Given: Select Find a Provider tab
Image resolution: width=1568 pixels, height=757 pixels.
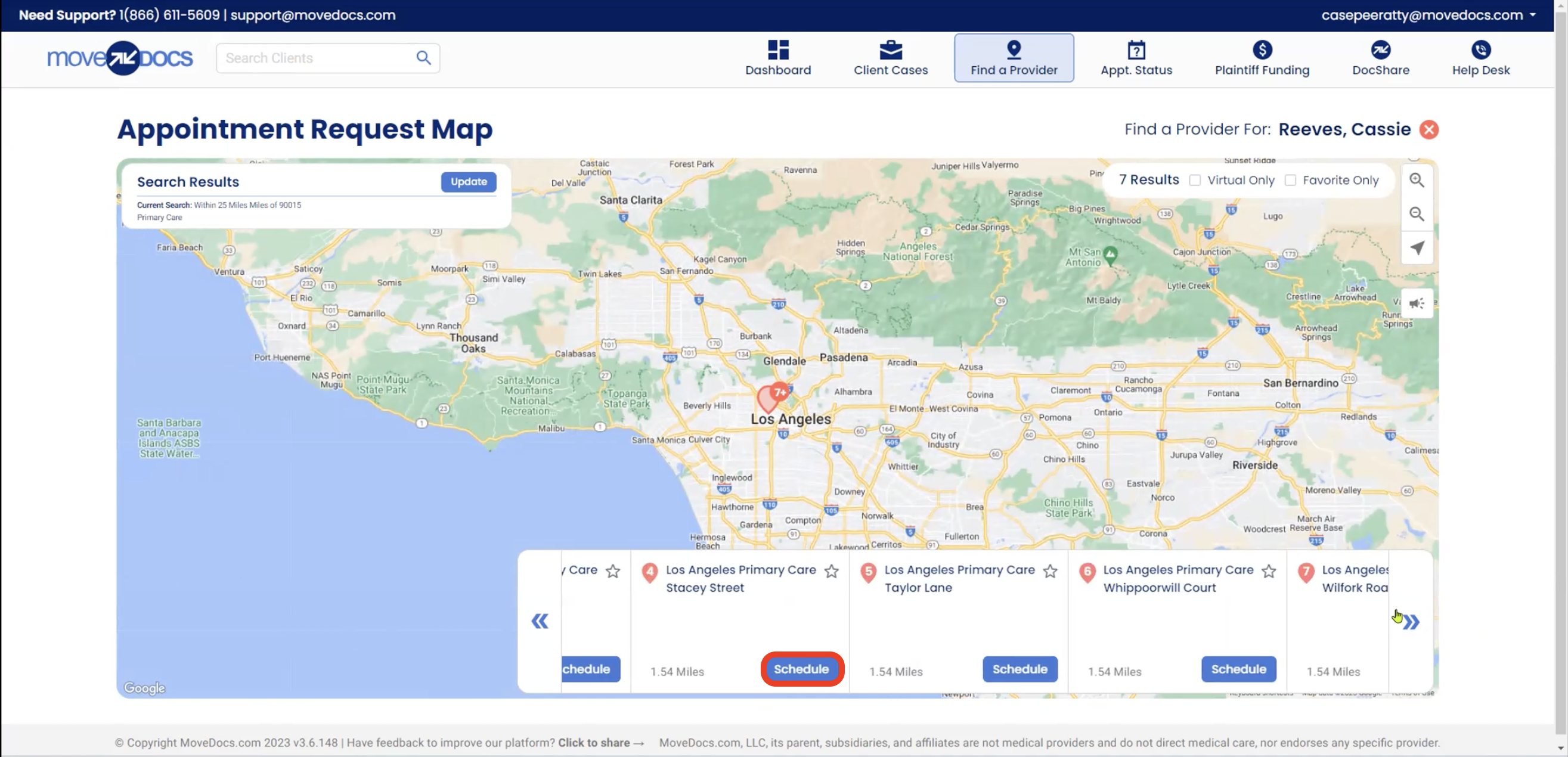Looking at the screenshot, I should (x=1014, y=58).
